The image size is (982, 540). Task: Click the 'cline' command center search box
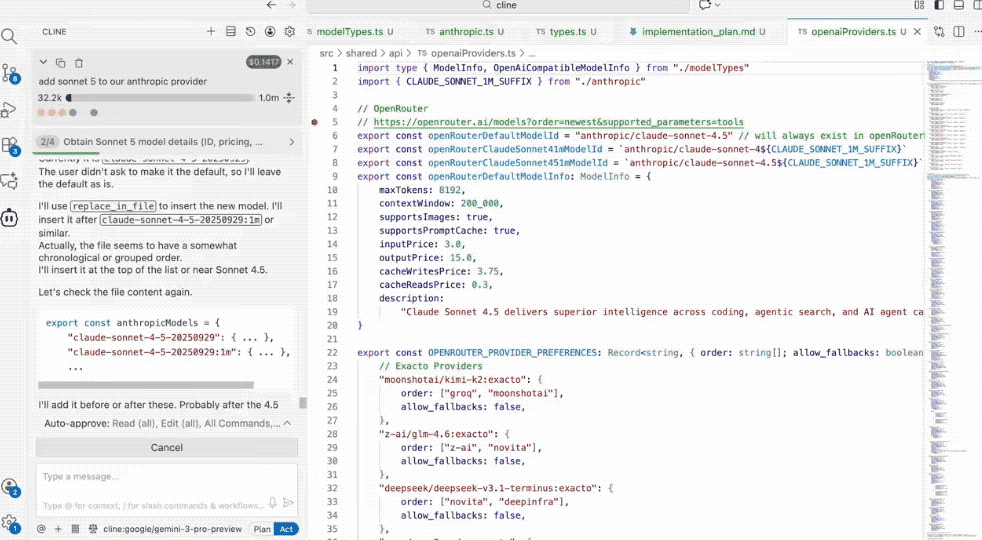[x=499, y=6]
